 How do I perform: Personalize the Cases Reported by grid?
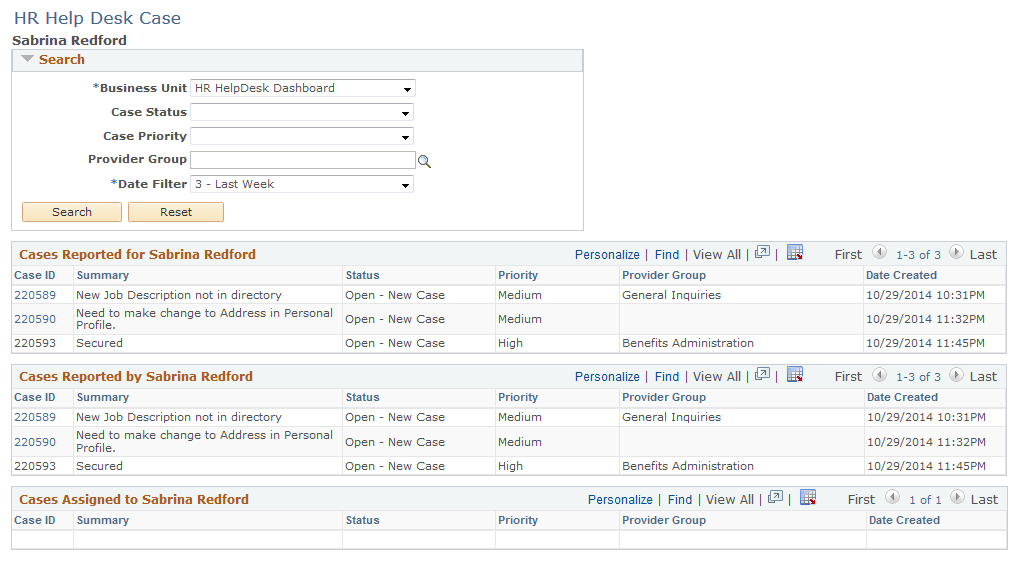point(607,376)
